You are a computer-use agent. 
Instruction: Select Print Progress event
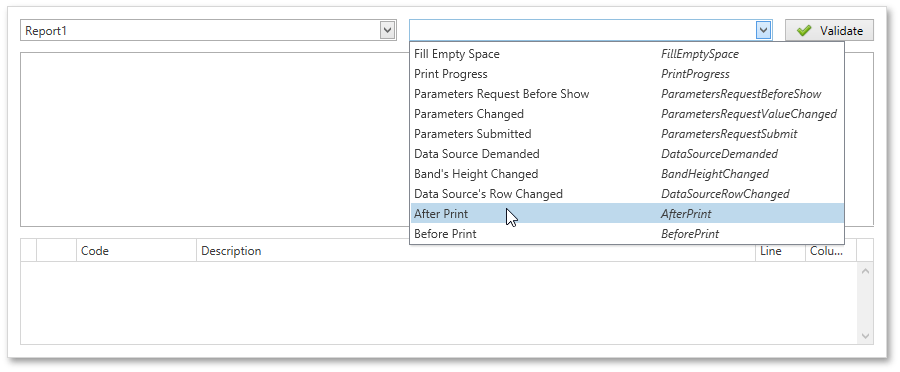627,74
